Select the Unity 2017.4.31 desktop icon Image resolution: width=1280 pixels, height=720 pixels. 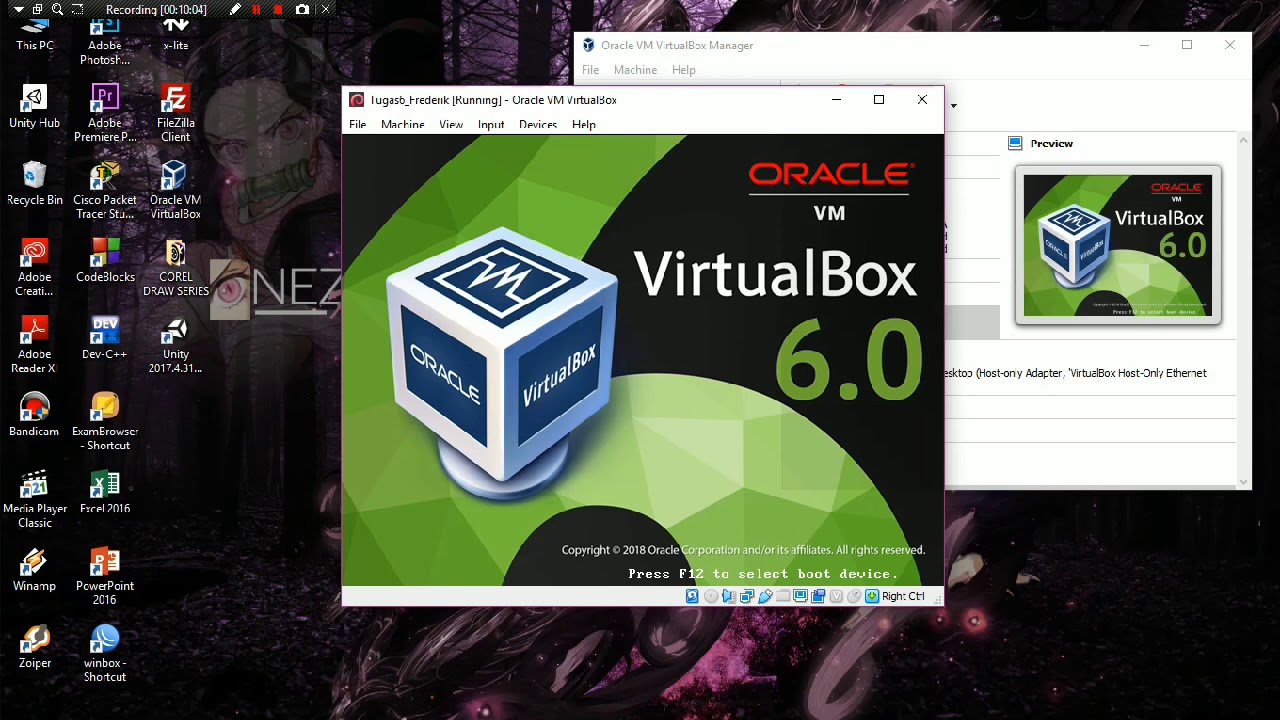coord(175,345)
